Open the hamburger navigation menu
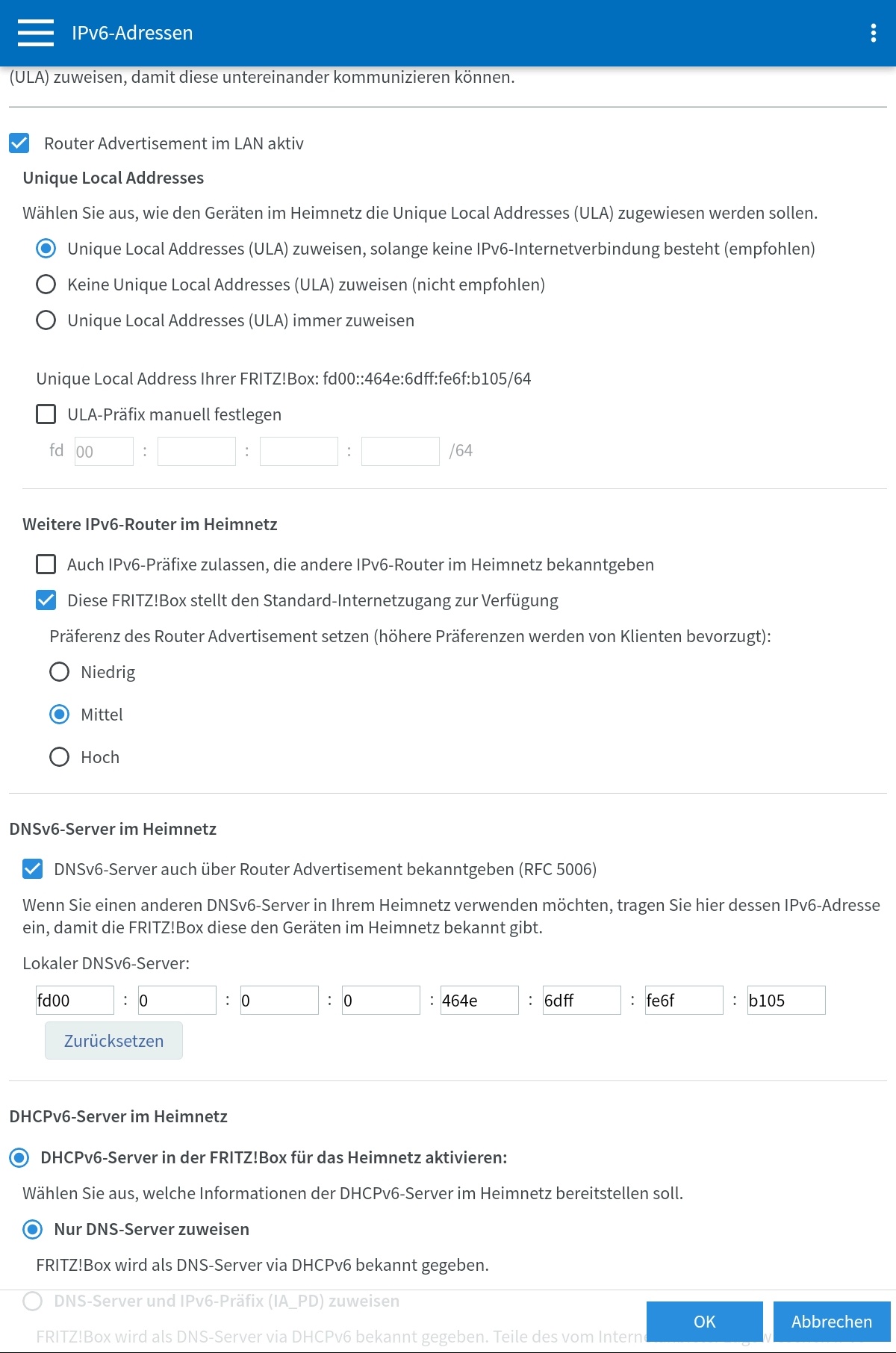 [35, 33]
